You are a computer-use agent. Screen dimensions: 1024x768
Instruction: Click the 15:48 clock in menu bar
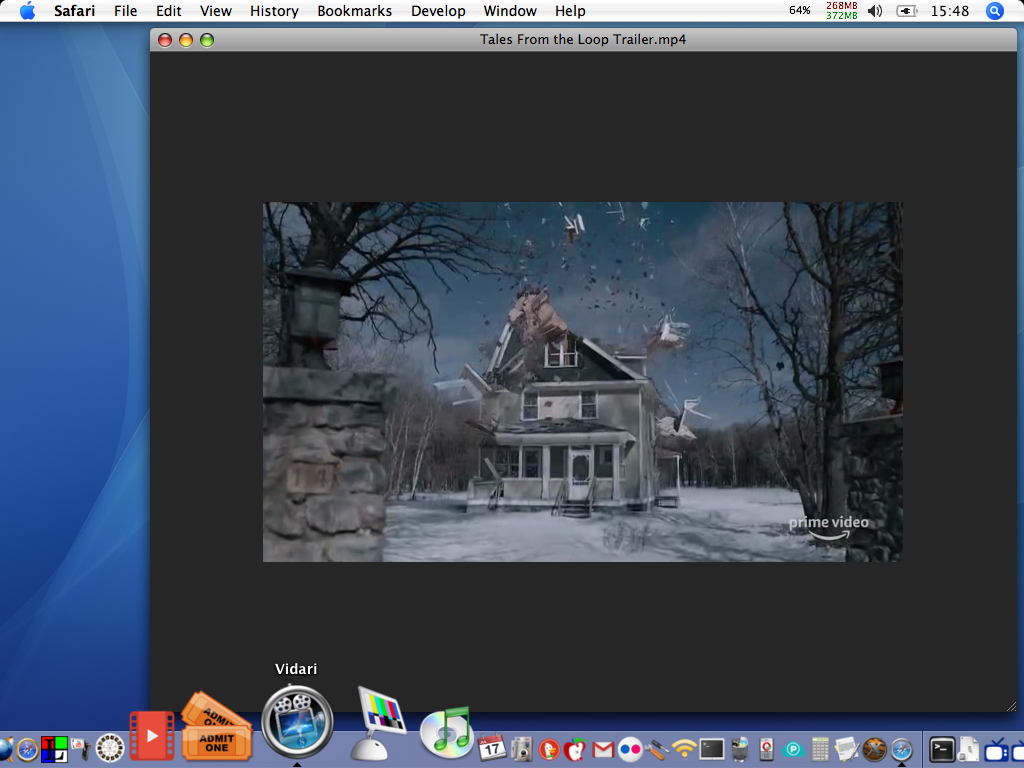click(x=950, y=11)
